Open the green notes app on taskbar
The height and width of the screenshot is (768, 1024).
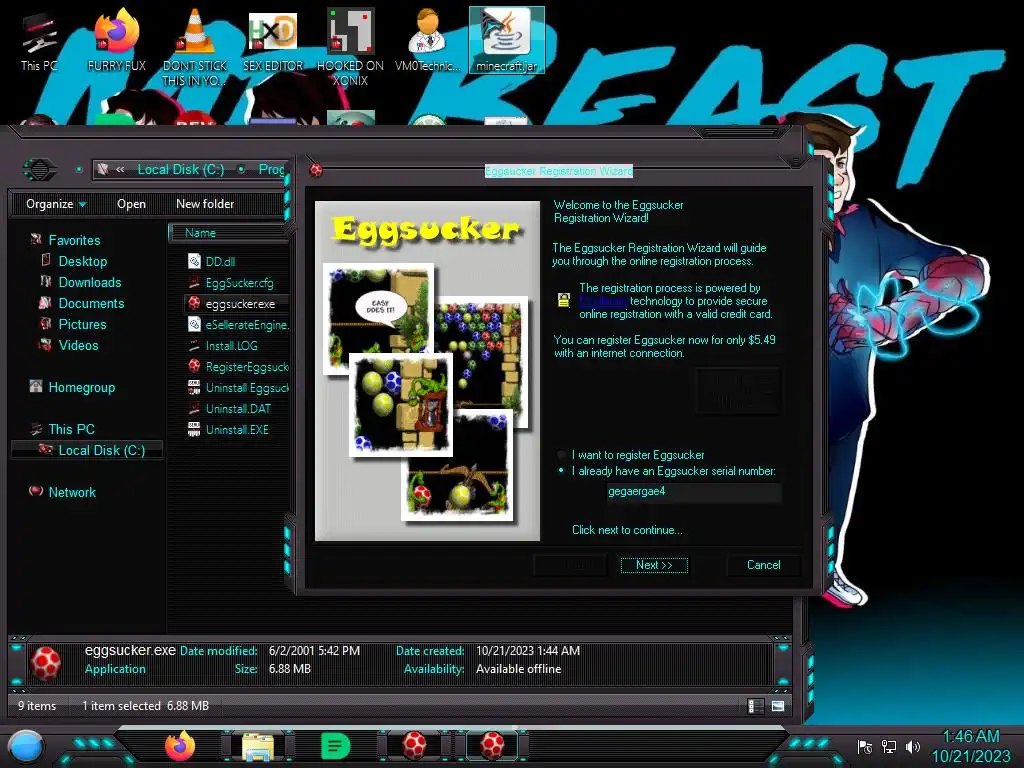coord(336,746)
